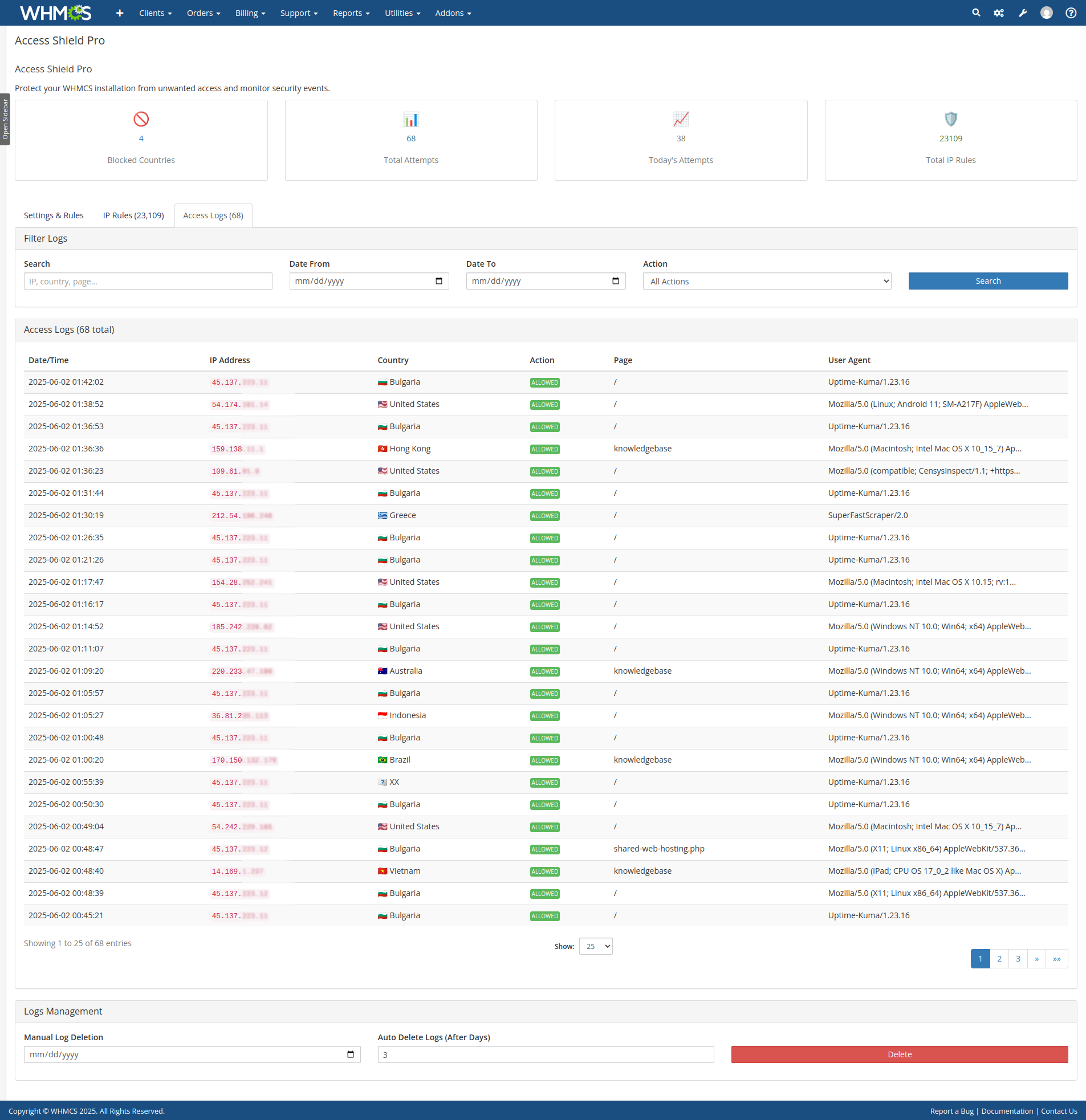Go to page 2 of logs

(999, 959)
